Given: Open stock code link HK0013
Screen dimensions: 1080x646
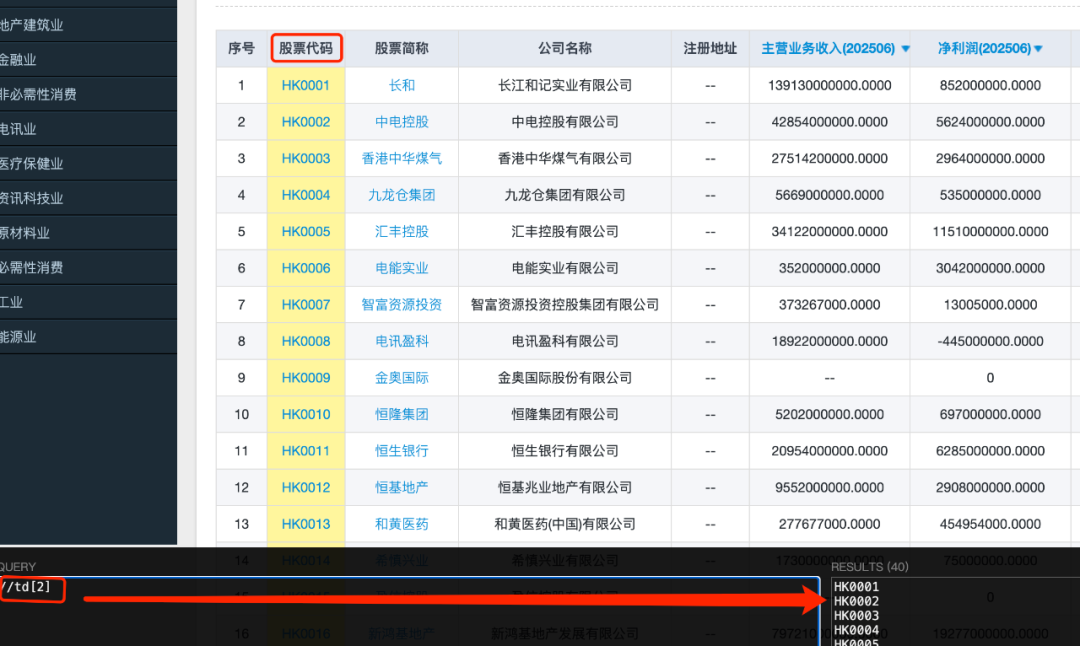Looking at the screenshot, I should click(x=306, y=524).
